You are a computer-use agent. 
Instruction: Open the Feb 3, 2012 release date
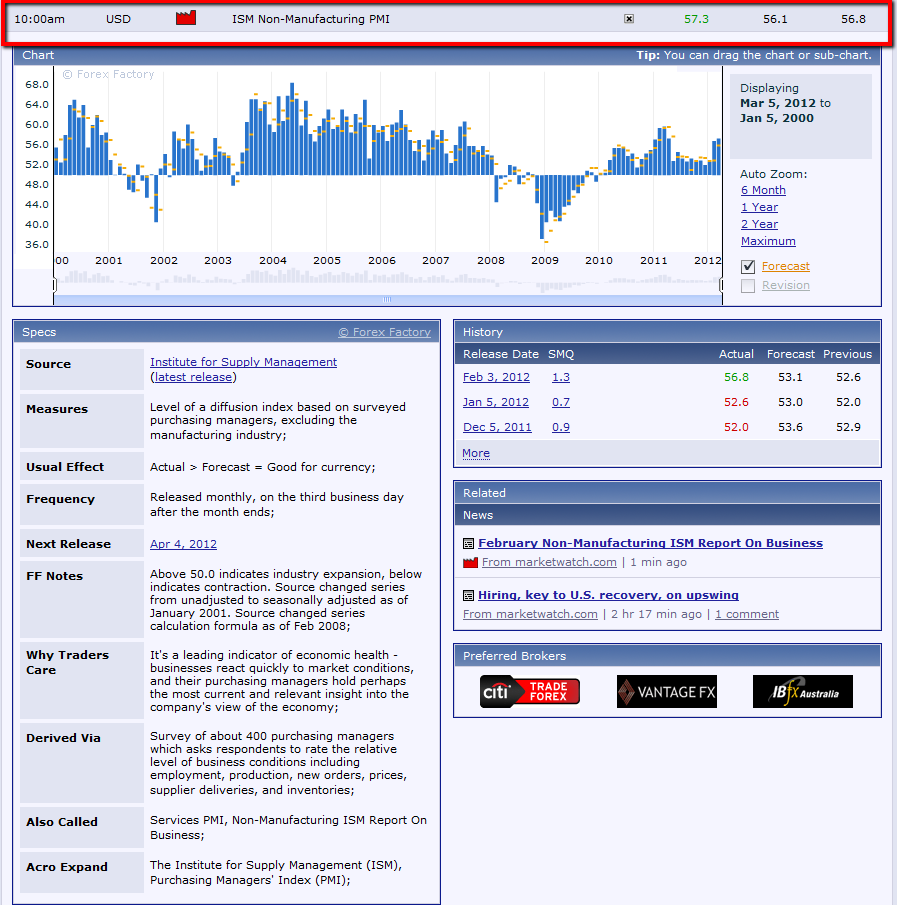[x=496, y=377]
